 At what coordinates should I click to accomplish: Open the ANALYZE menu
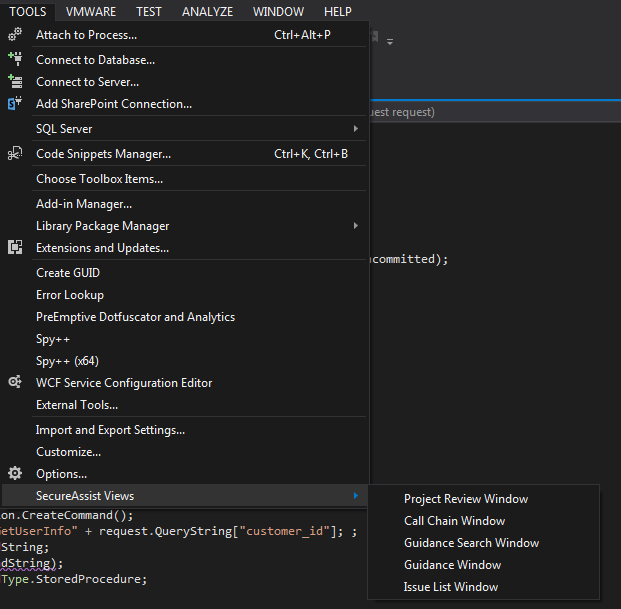(x=208, y=11)
